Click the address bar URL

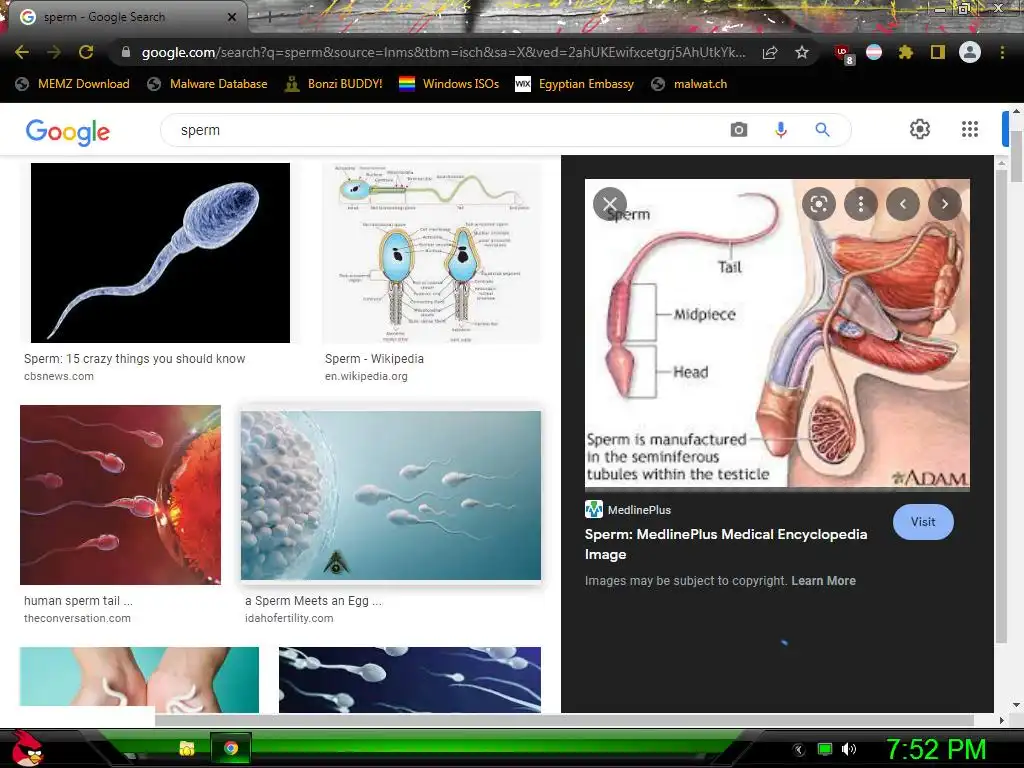[443, 52]
